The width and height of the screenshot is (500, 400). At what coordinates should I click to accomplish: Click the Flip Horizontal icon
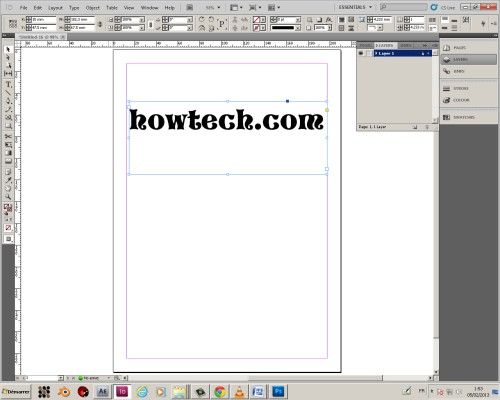point(202,28)
